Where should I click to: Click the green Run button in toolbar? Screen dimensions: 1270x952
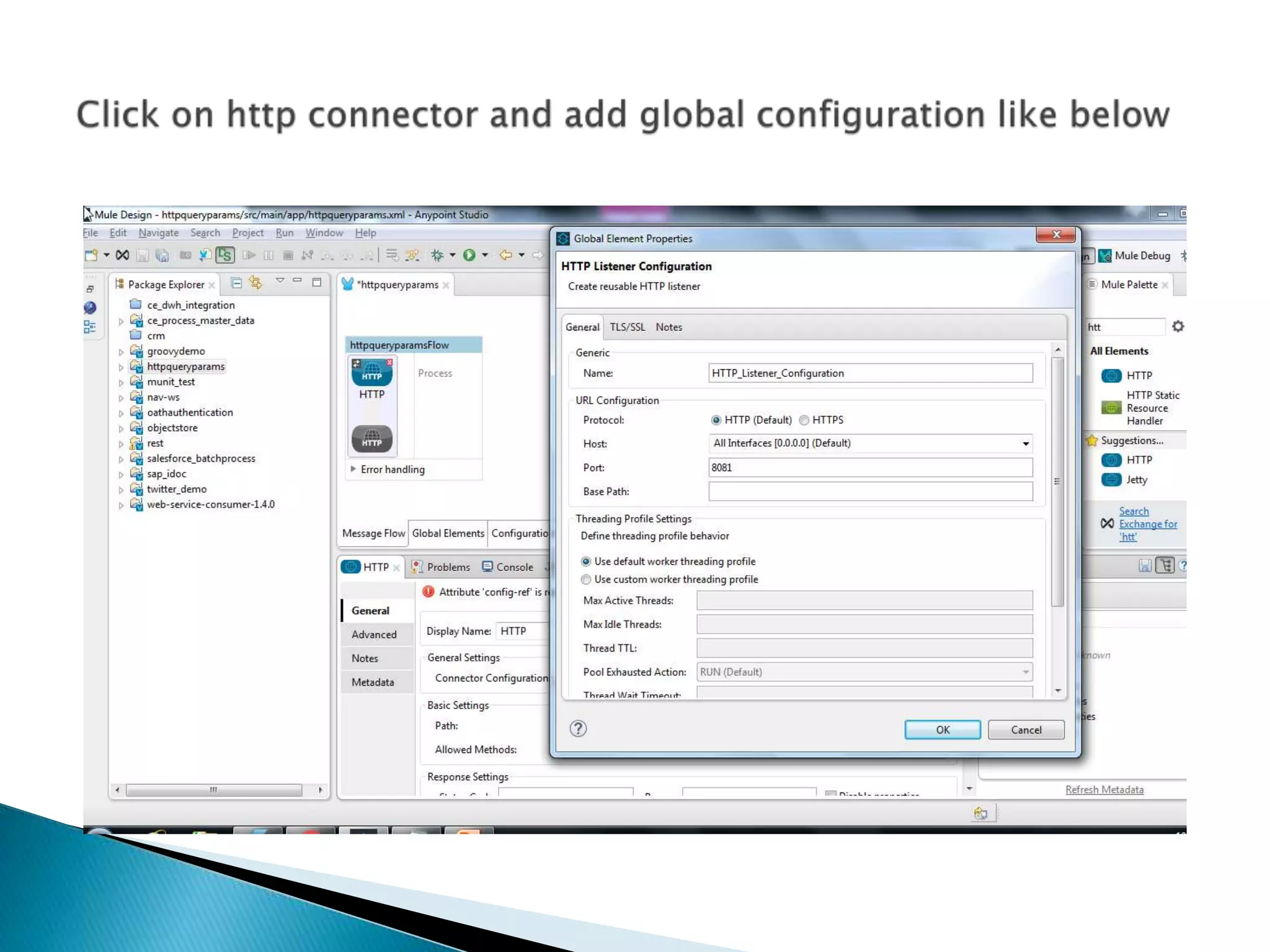coord(469,255)
